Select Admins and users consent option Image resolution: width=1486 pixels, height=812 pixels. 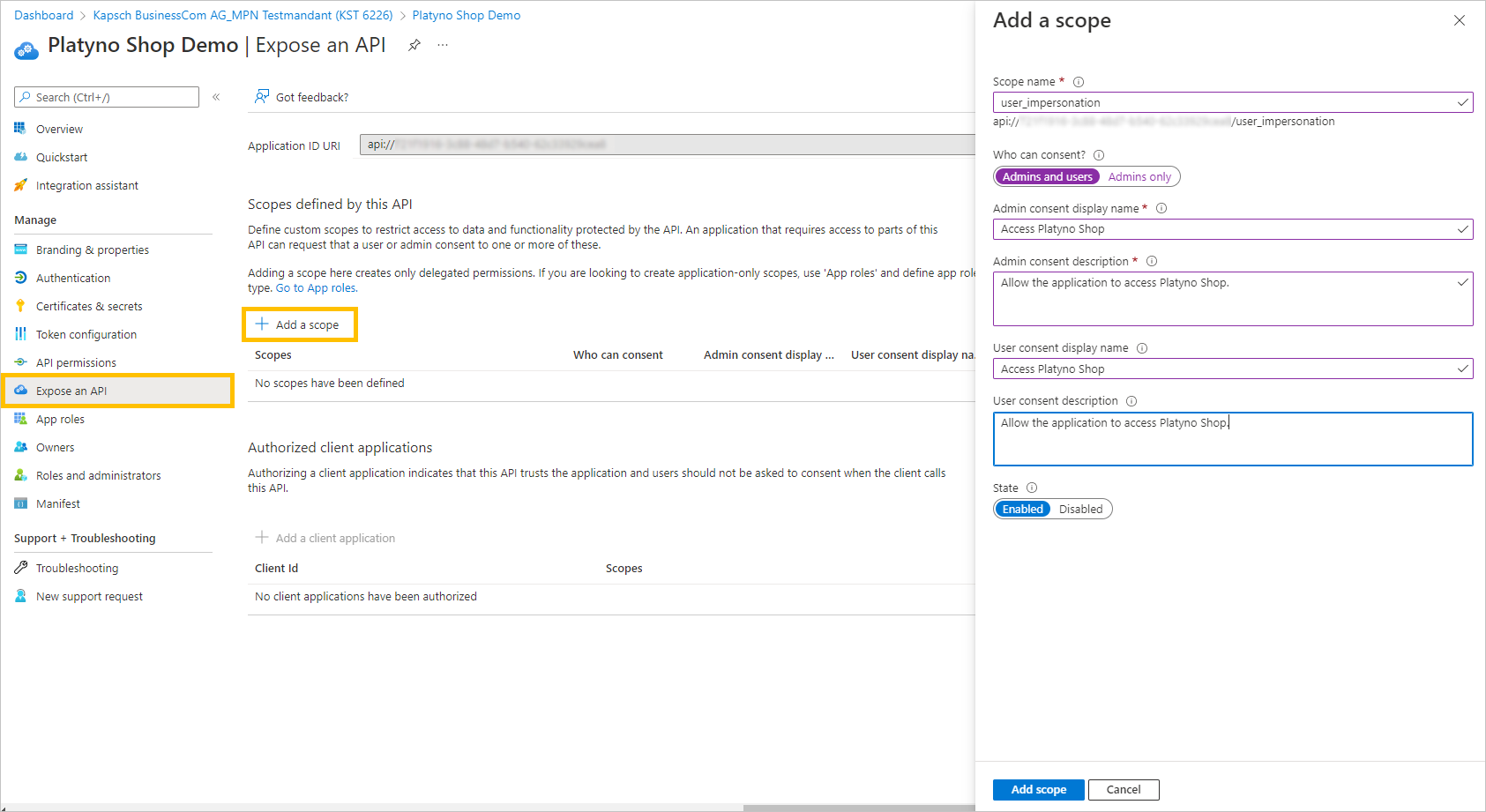click(x=1047, y=177)
